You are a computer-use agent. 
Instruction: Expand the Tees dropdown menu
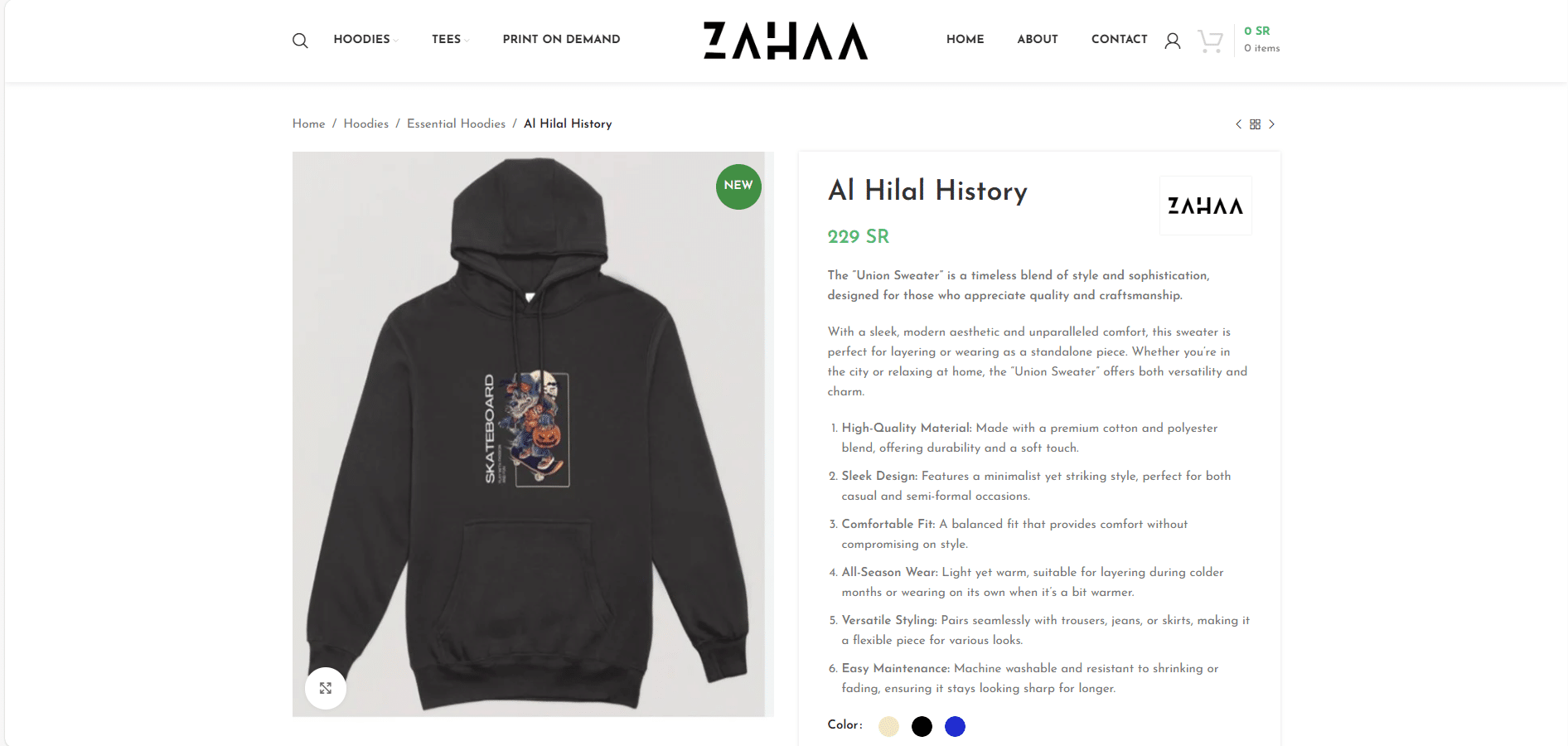(450, 39)
